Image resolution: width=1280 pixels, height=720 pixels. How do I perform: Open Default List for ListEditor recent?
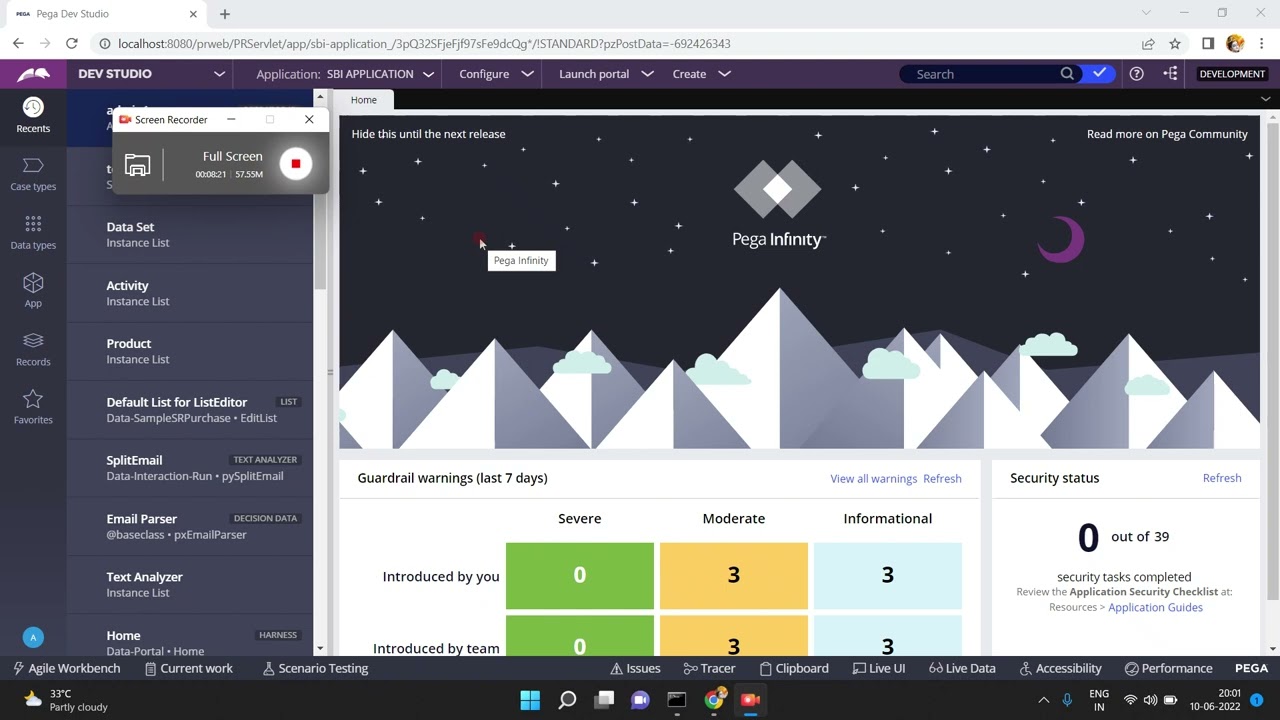click(190, 409)
